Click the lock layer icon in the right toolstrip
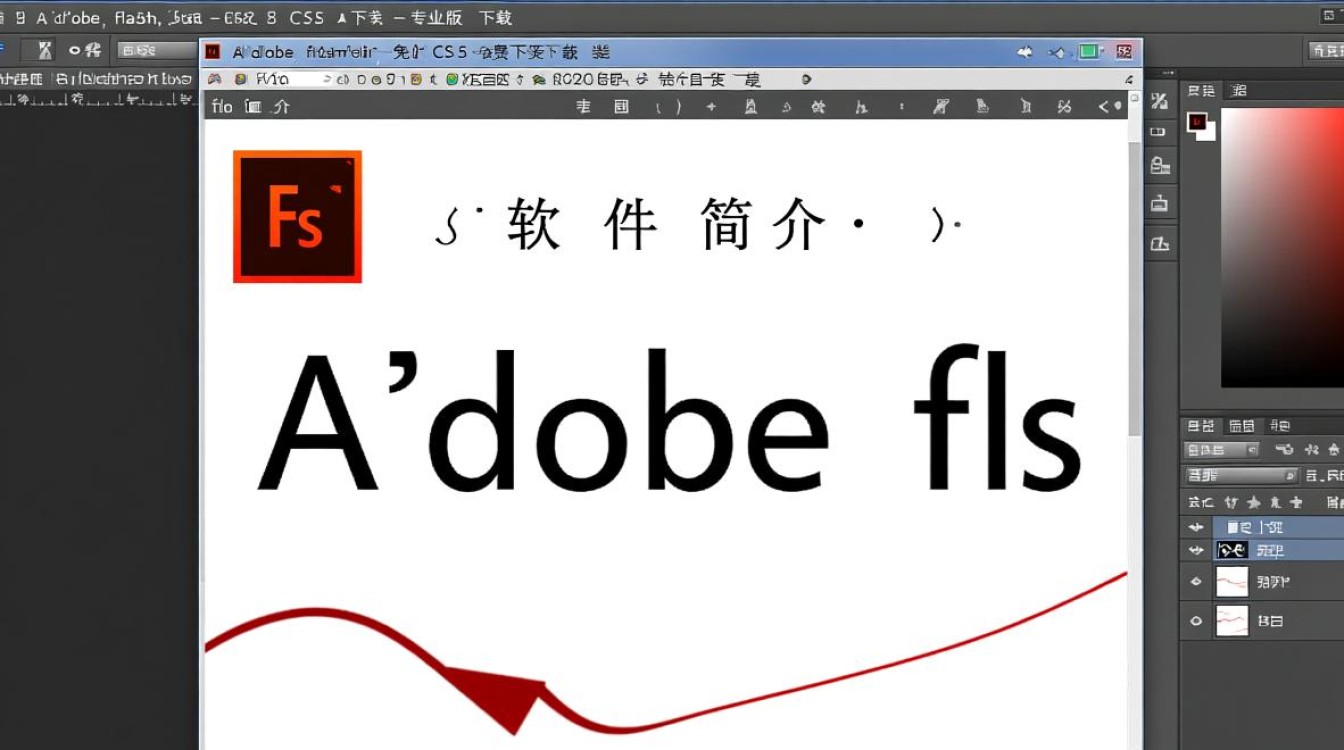Viewport: 1344px width, 750px height. pos(1161,165)
